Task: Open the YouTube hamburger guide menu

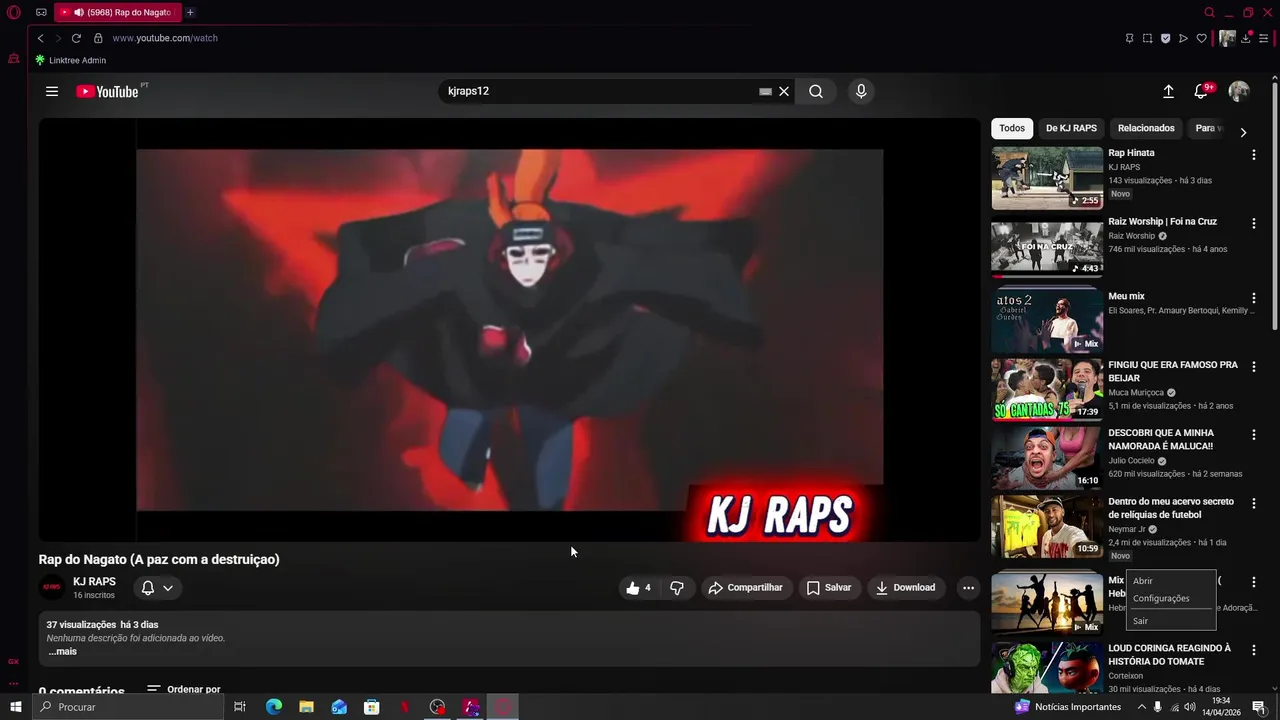Action: click(52, 91)
